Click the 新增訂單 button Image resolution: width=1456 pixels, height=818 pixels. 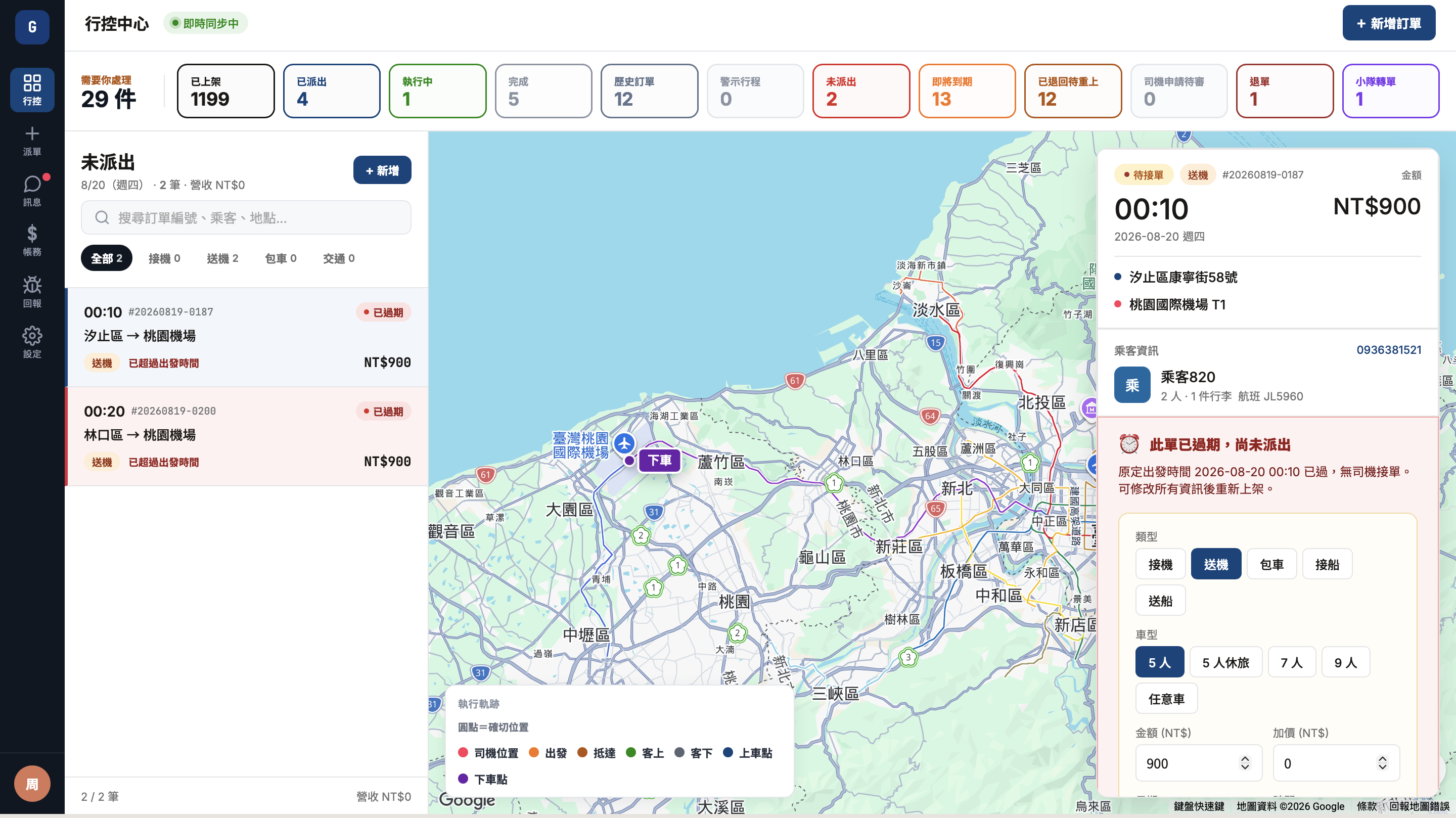pos(1389,23)
